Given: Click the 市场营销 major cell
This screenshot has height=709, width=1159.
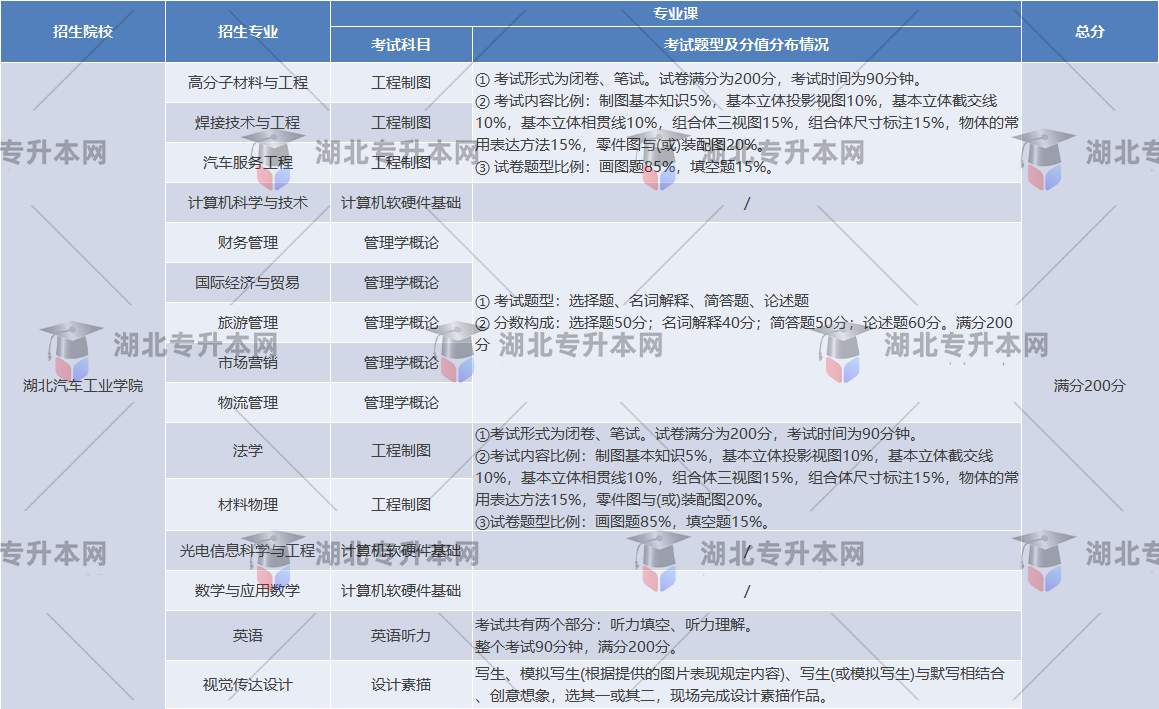Looking at the screenshot, I should click(x=248, y=362).
